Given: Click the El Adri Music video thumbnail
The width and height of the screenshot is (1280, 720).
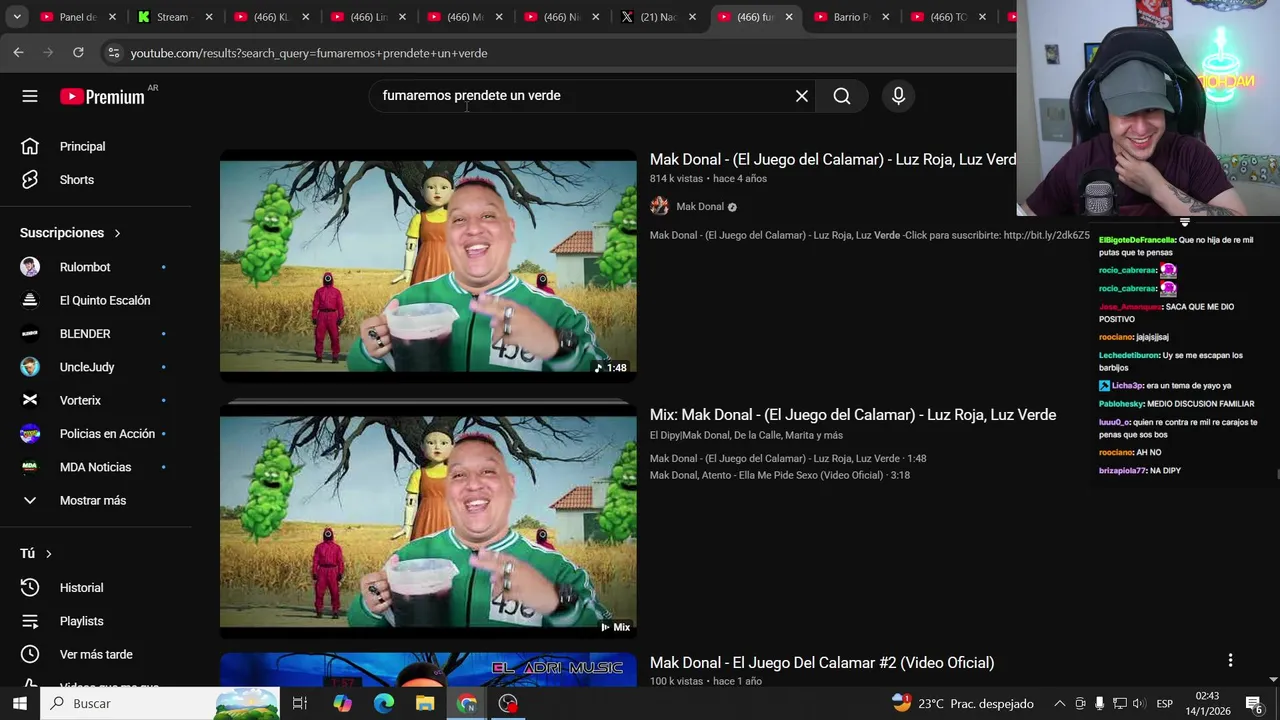Looking at the screenshot, I should pos(428,670).
